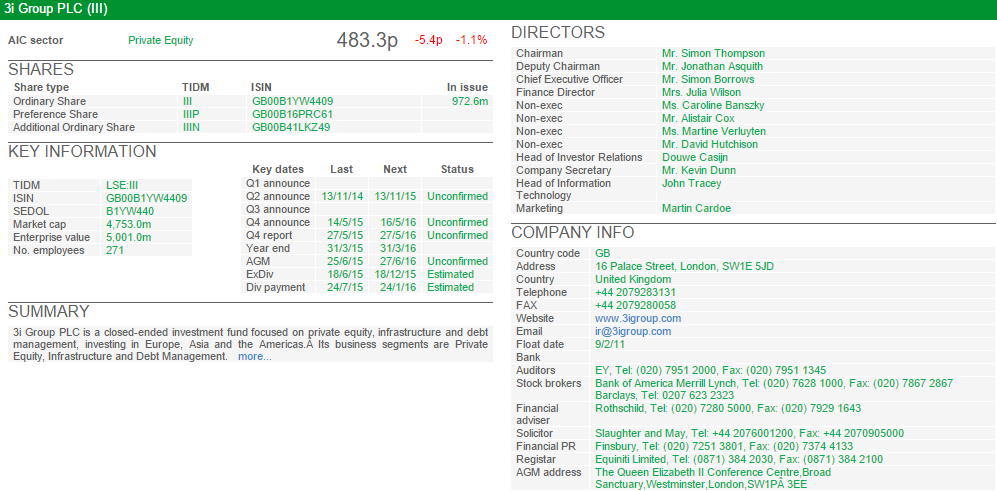997x491 pixels.
Task: Click Q2 announce next date 13/11/15
Action: click(x=395, y=197)
